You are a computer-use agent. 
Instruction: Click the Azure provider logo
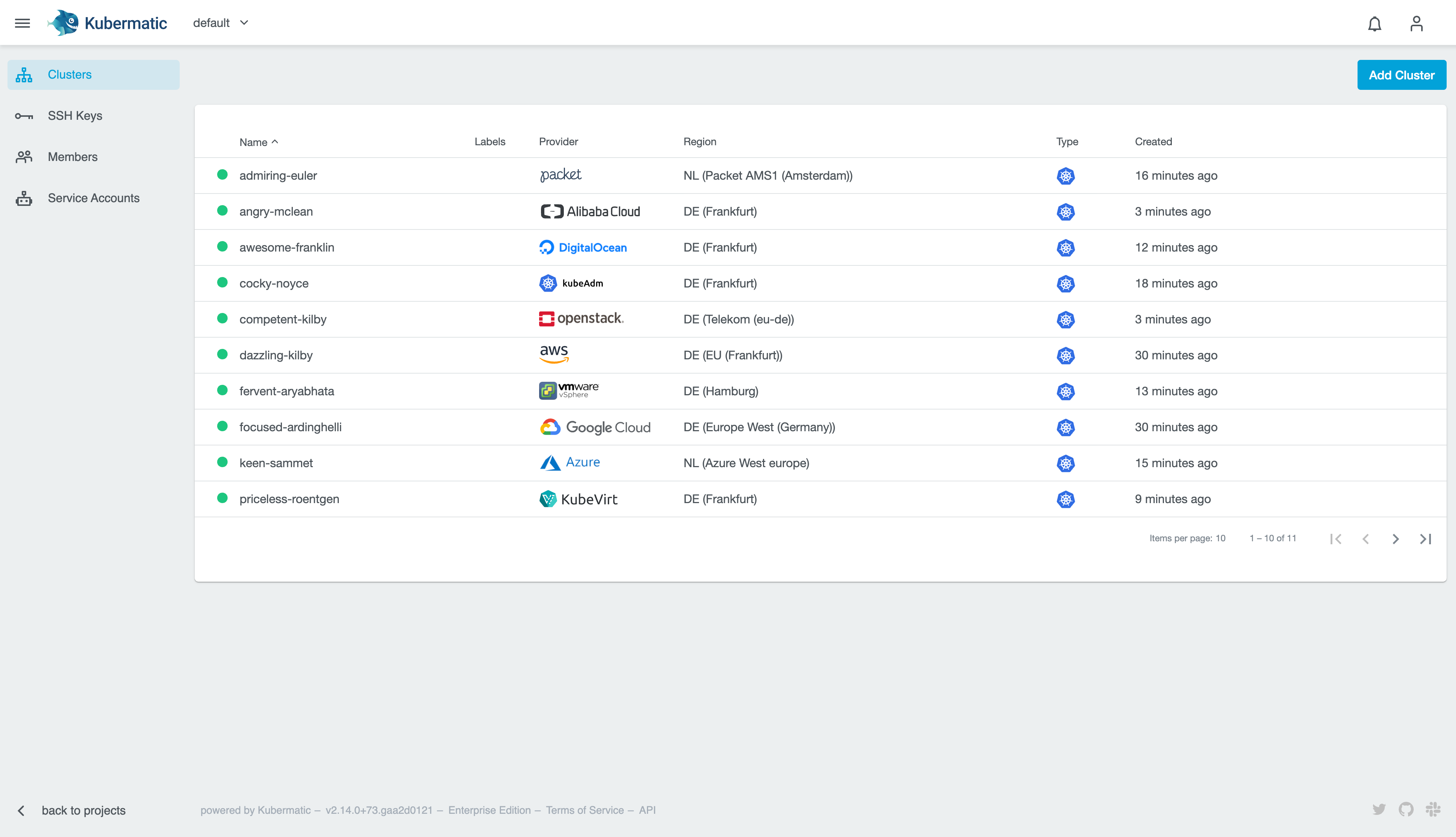click(x=570, y=463)
